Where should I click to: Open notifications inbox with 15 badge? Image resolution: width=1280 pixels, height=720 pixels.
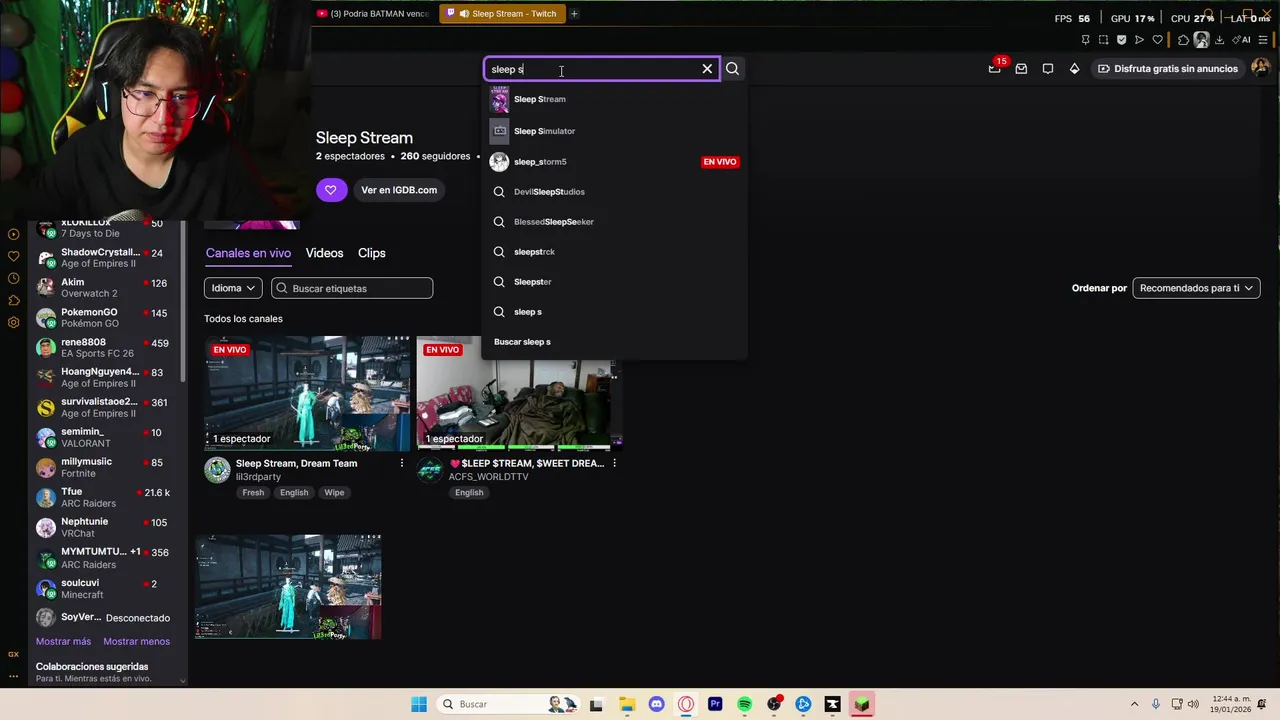995,69
